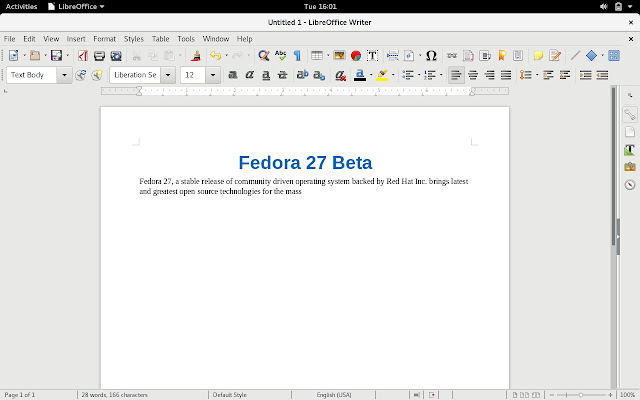Image resolution: width=640 pixels, height=400 pixels.
Task: Open the Liberation Serif font name dropdown
Action: point(168,75)
